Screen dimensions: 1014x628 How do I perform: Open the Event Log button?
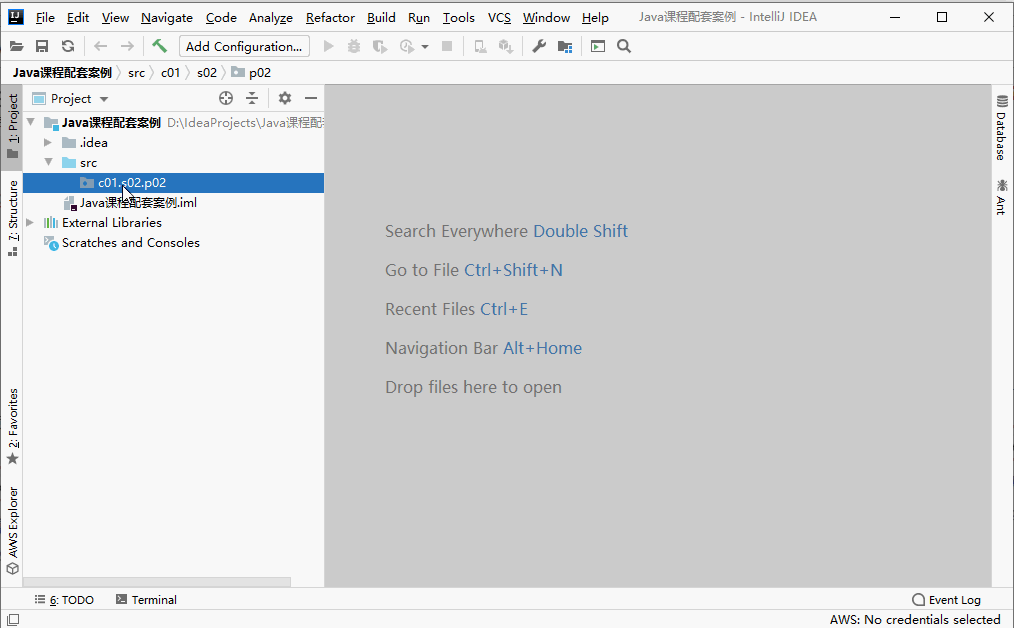(946, 600)
